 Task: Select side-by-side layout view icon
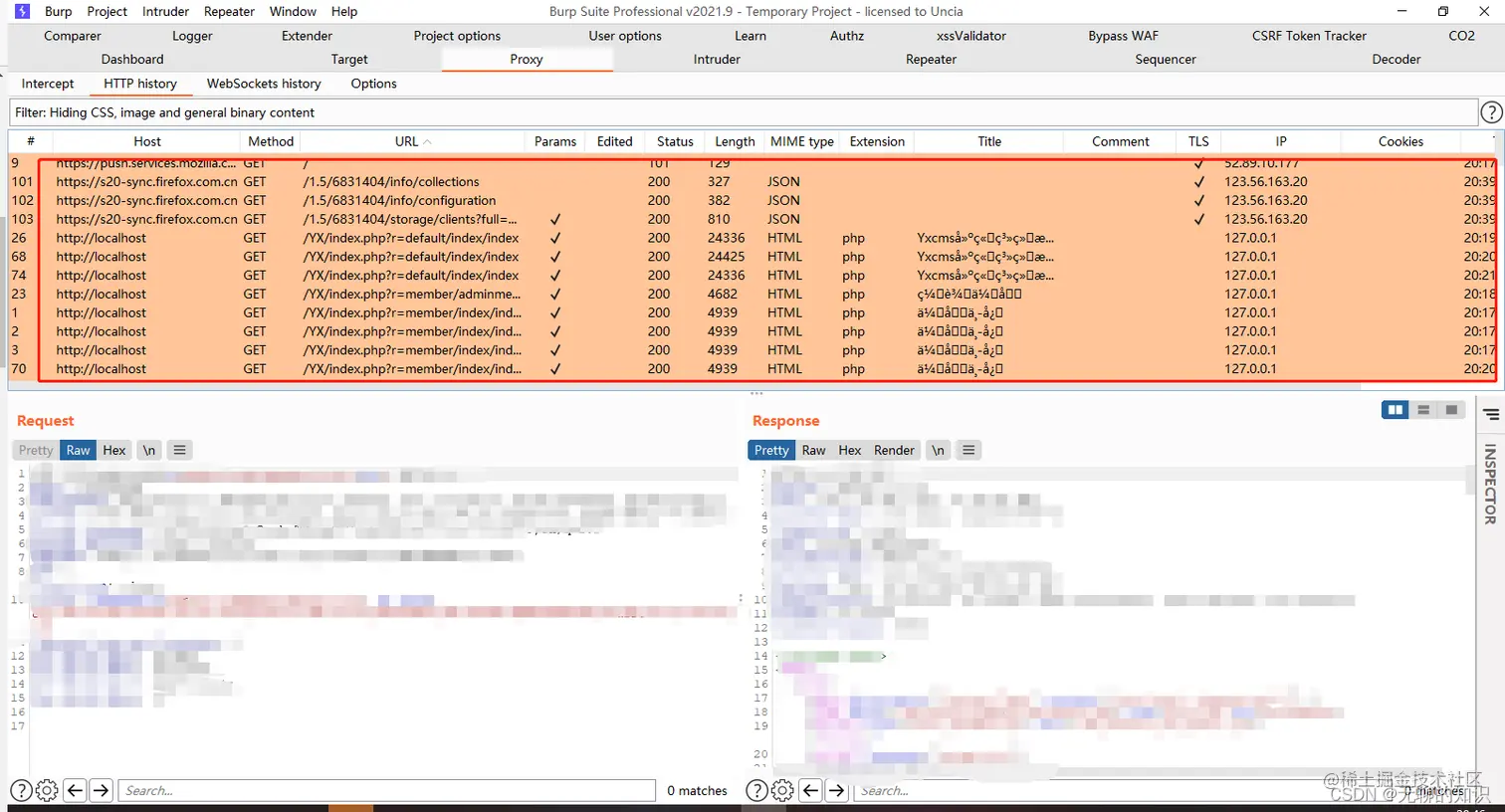pyautogui.click(x=1396, y=410)
